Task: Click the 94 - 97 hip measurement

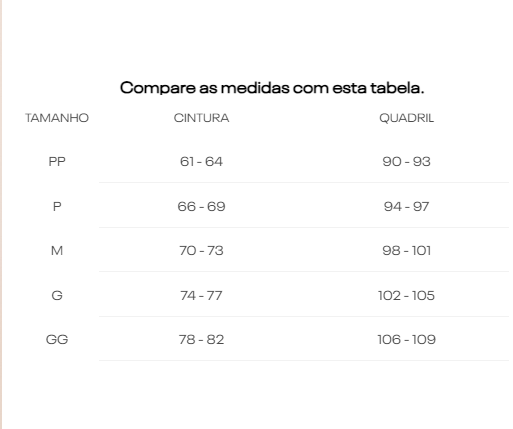Action: 406,207
